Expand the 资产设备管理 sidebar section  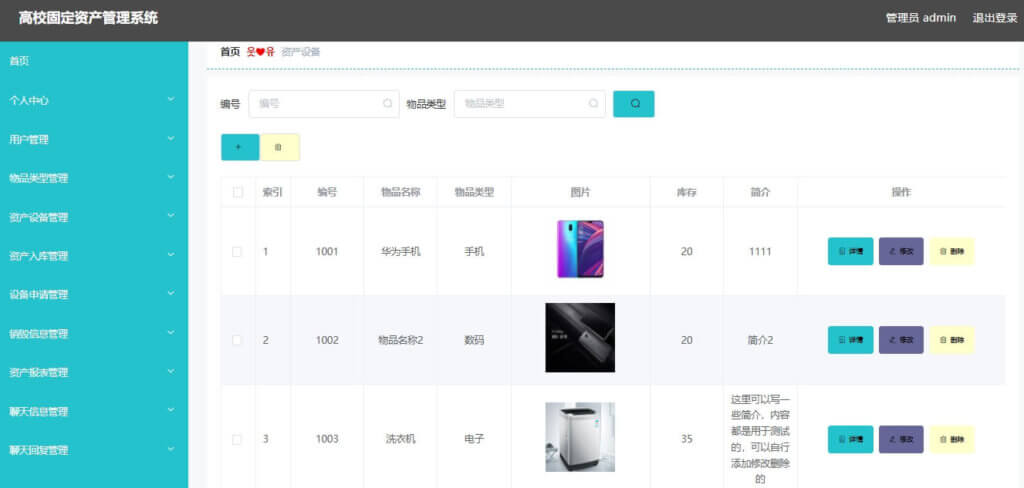tap(93, 217)
